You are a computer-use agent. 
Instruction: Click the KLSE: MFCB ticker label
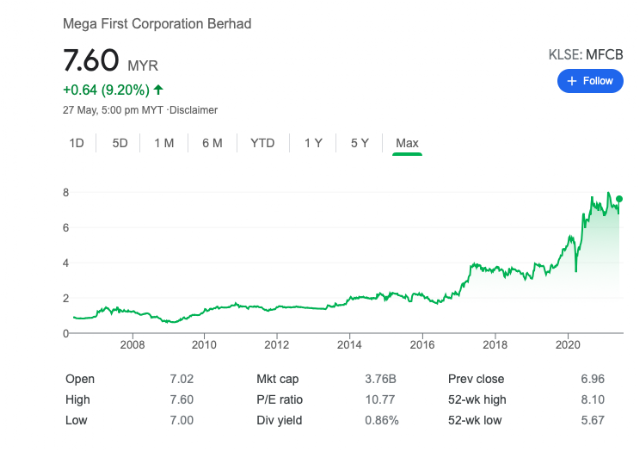click(x=586, y=55)
